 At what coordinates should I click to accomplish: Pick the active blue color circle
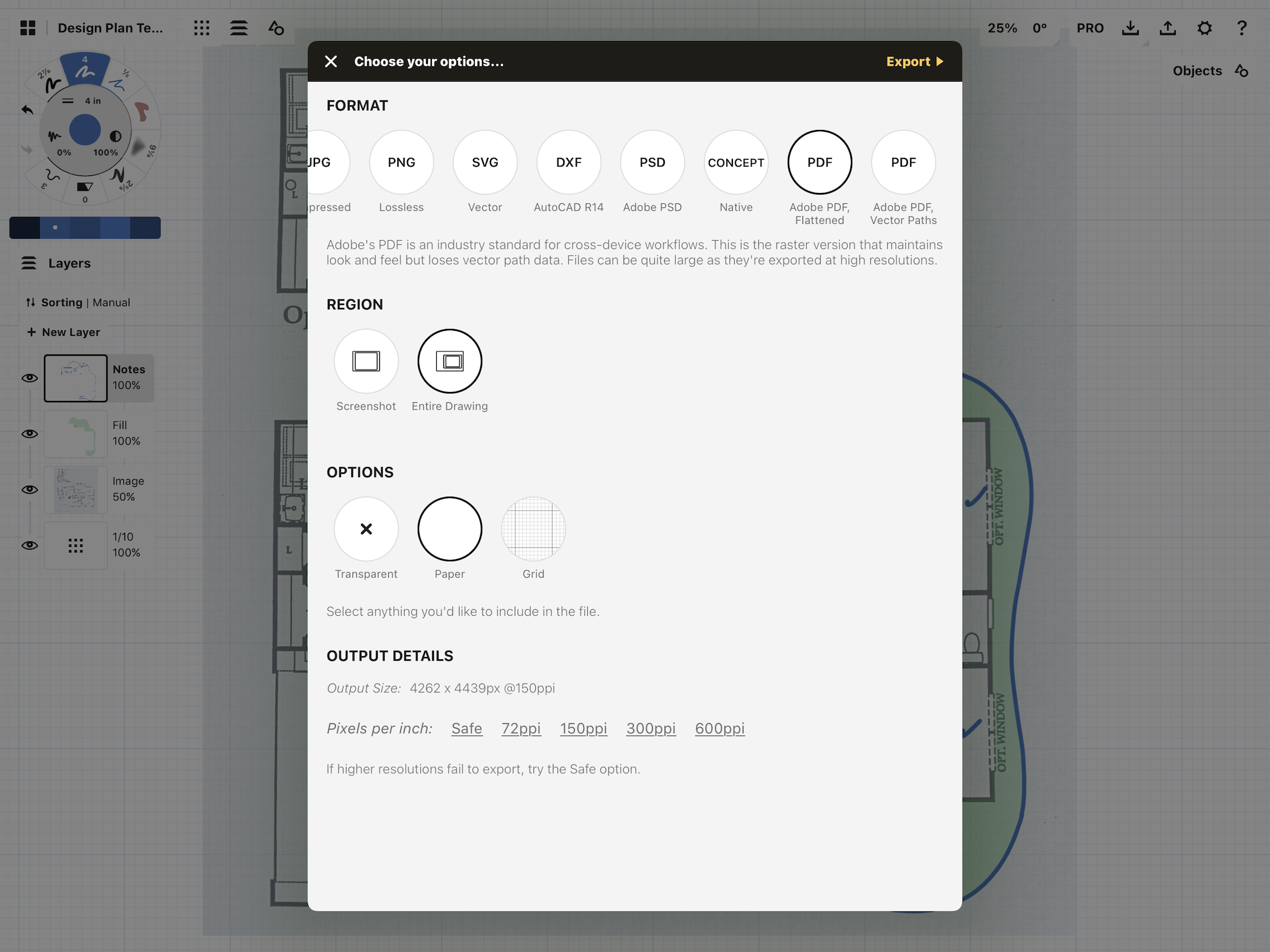click(x=85, y=129)
